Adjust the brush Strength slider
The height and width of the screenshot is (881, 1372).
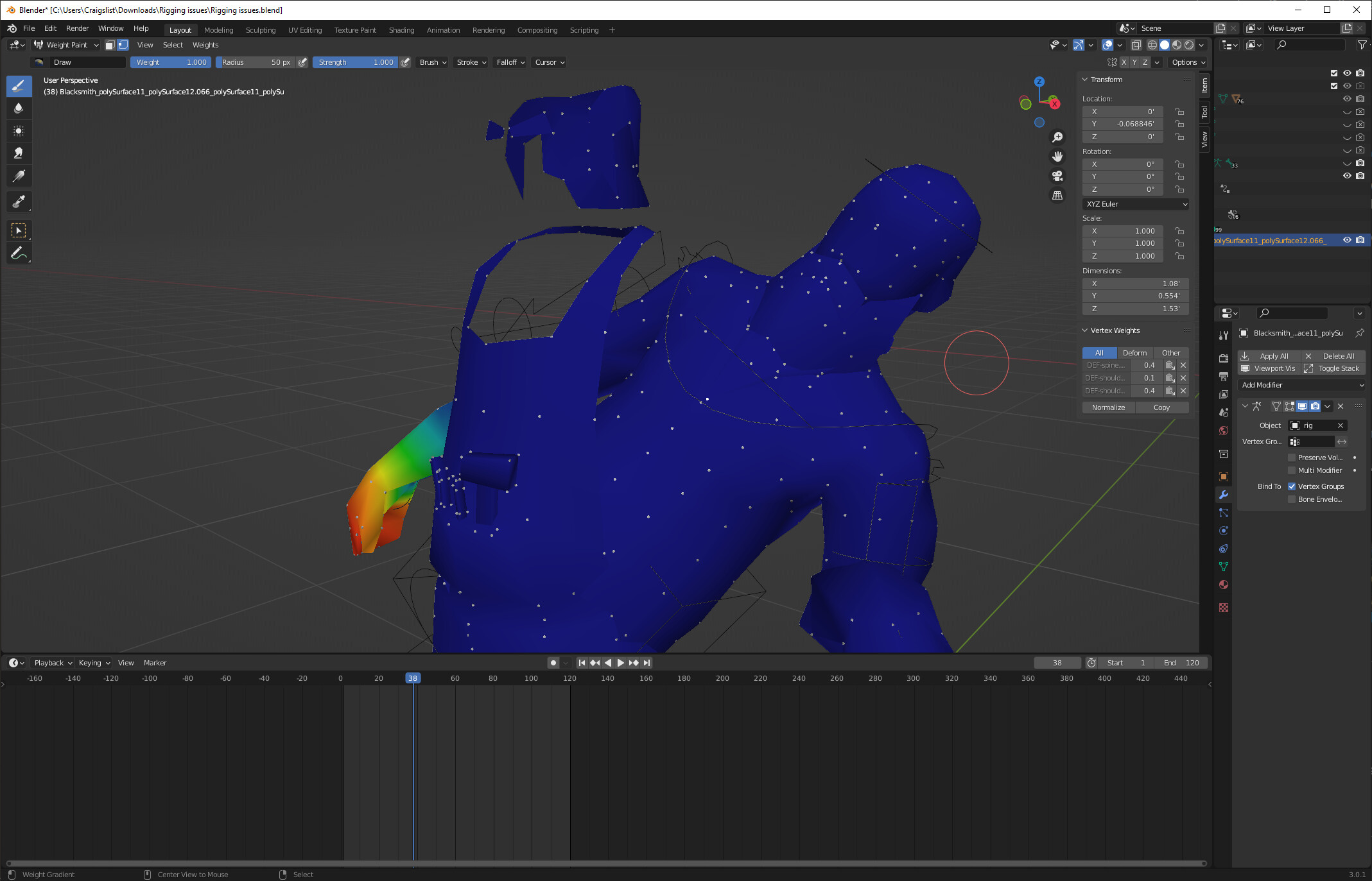[x=356, y=62]
